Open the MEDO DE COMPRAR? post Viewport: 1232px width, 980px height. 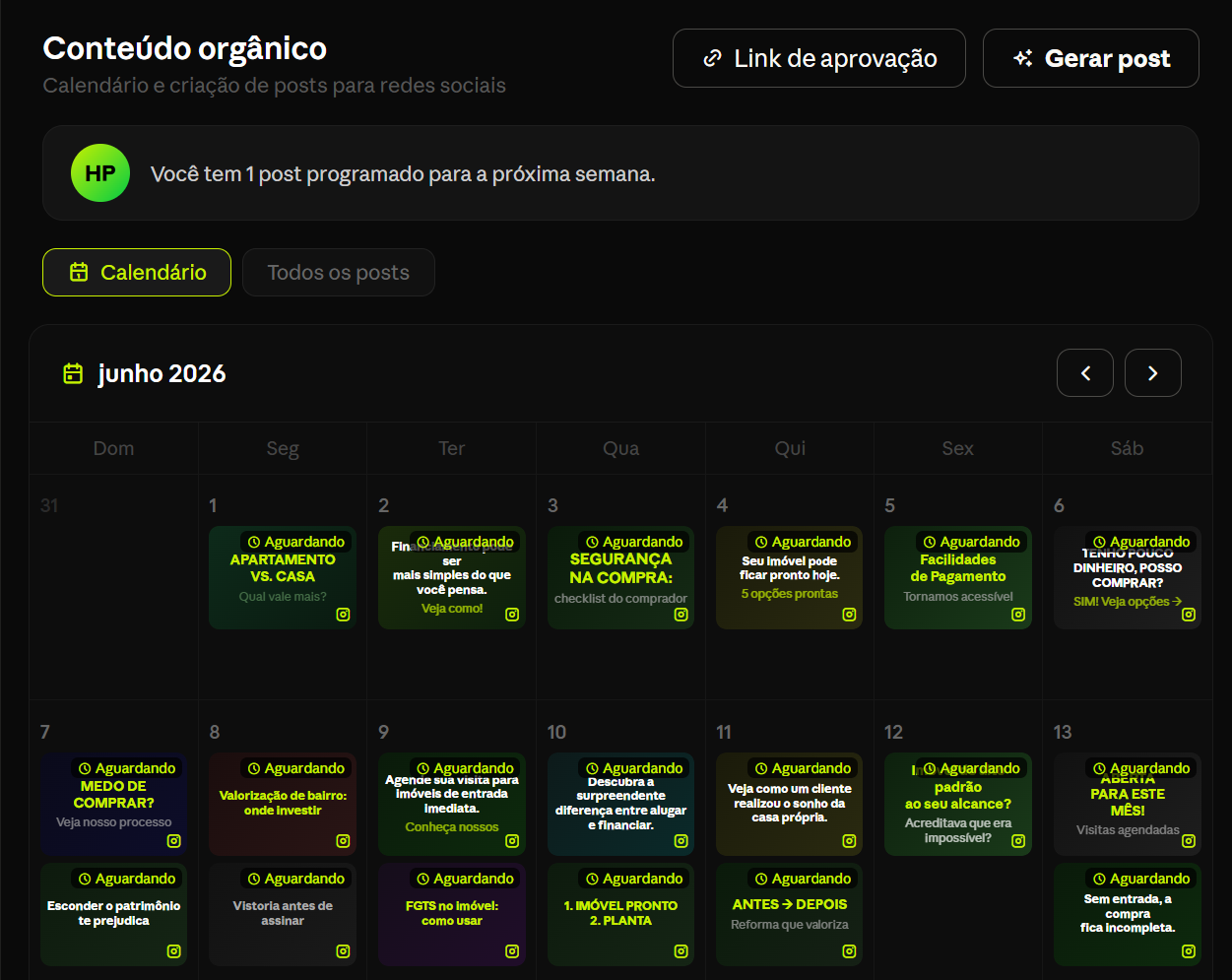[x=113, y=804]
